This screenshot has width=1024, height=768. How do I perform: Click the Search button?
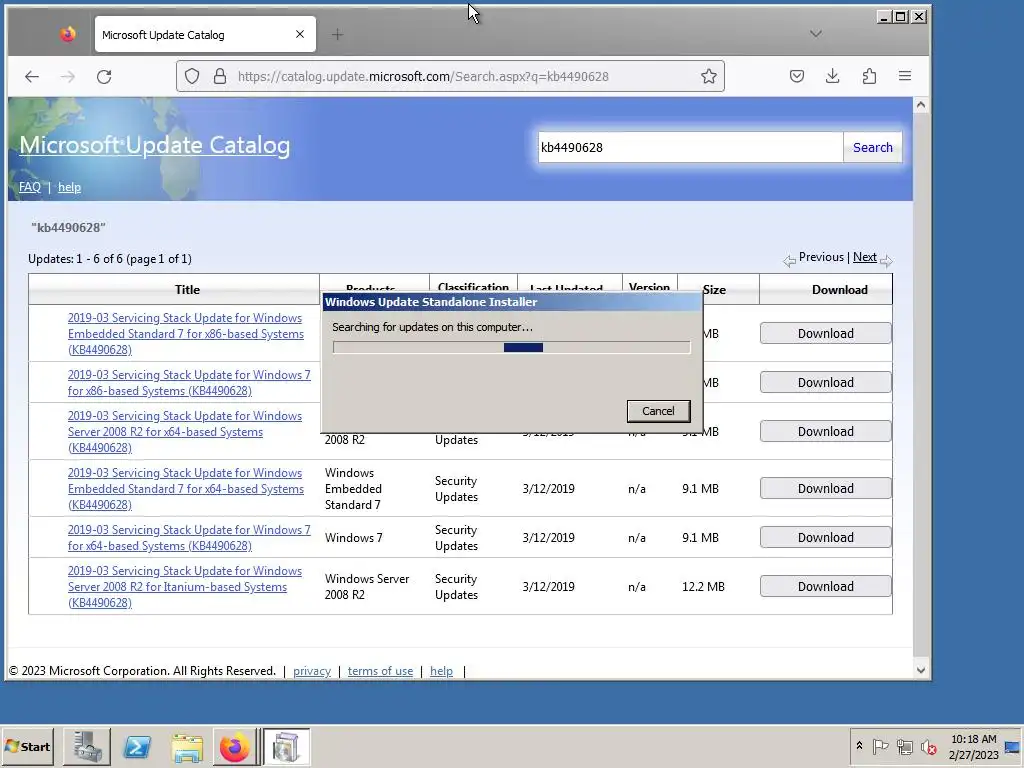point(872,147)
